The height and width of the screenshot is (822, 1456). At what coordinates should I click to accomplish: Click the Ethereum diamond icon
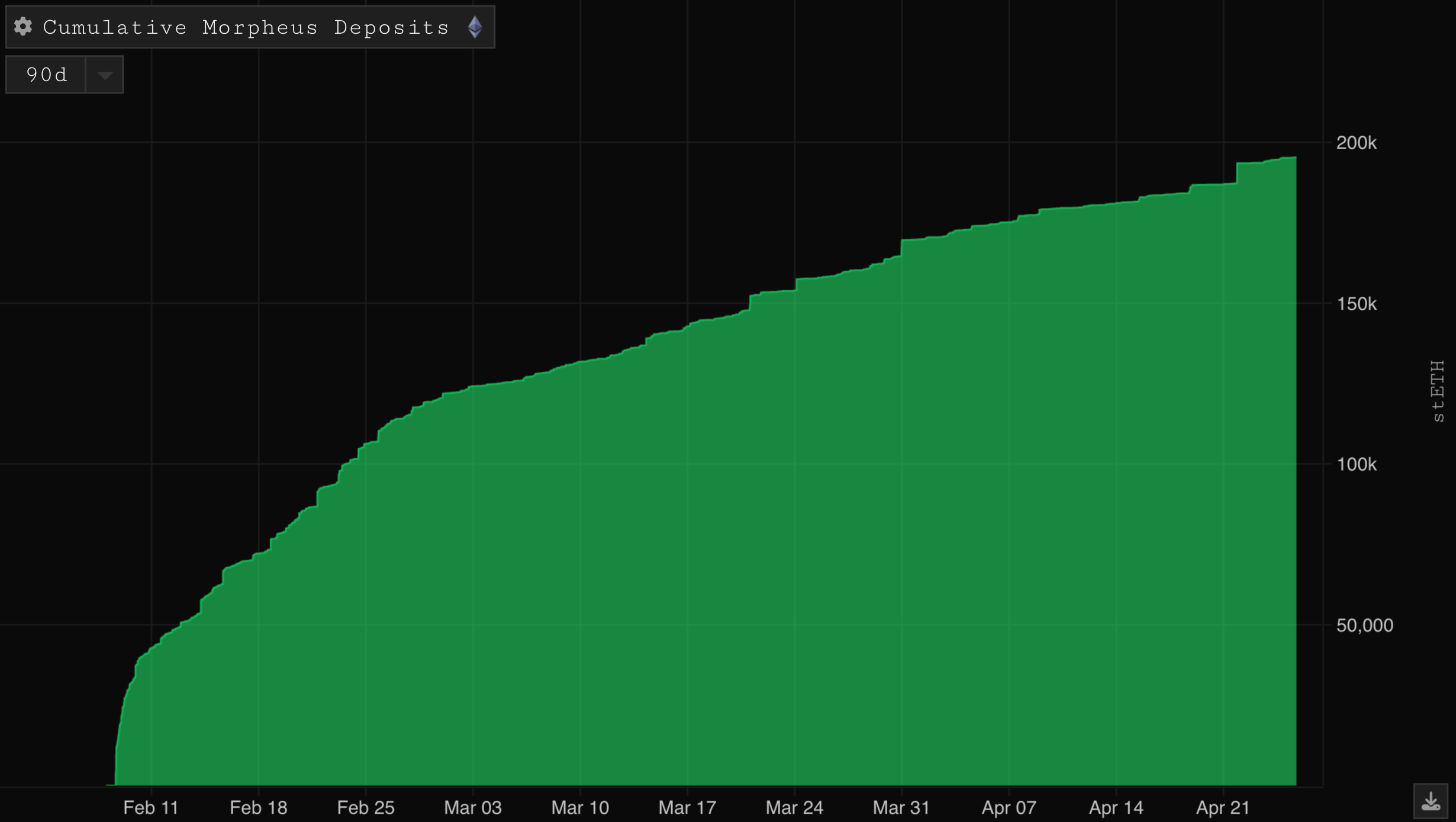click(x=475, y=27)
